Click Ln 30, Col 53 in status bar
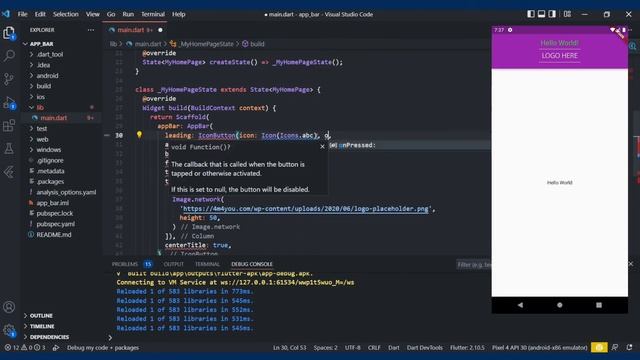Screen dimensions: 640x360 pos(289,348)
